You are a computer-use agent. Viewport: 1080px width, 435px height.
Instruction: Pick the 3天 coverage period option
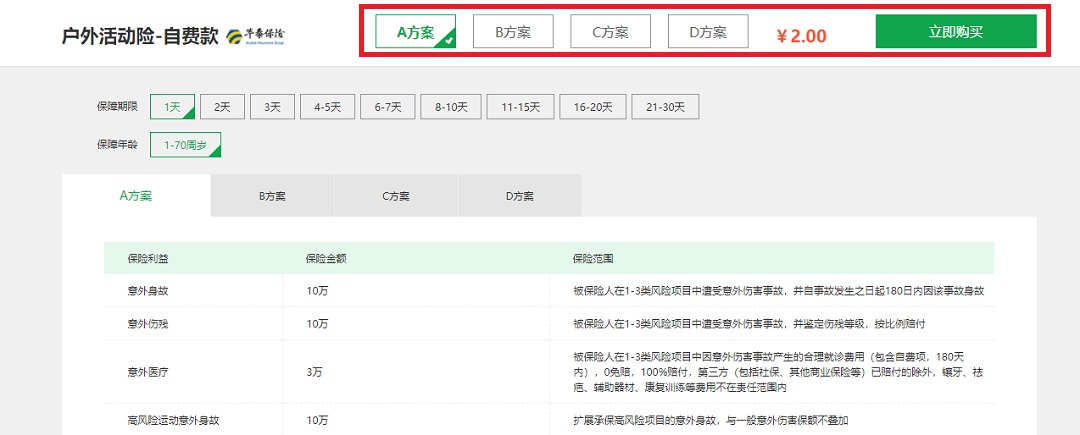272,106
